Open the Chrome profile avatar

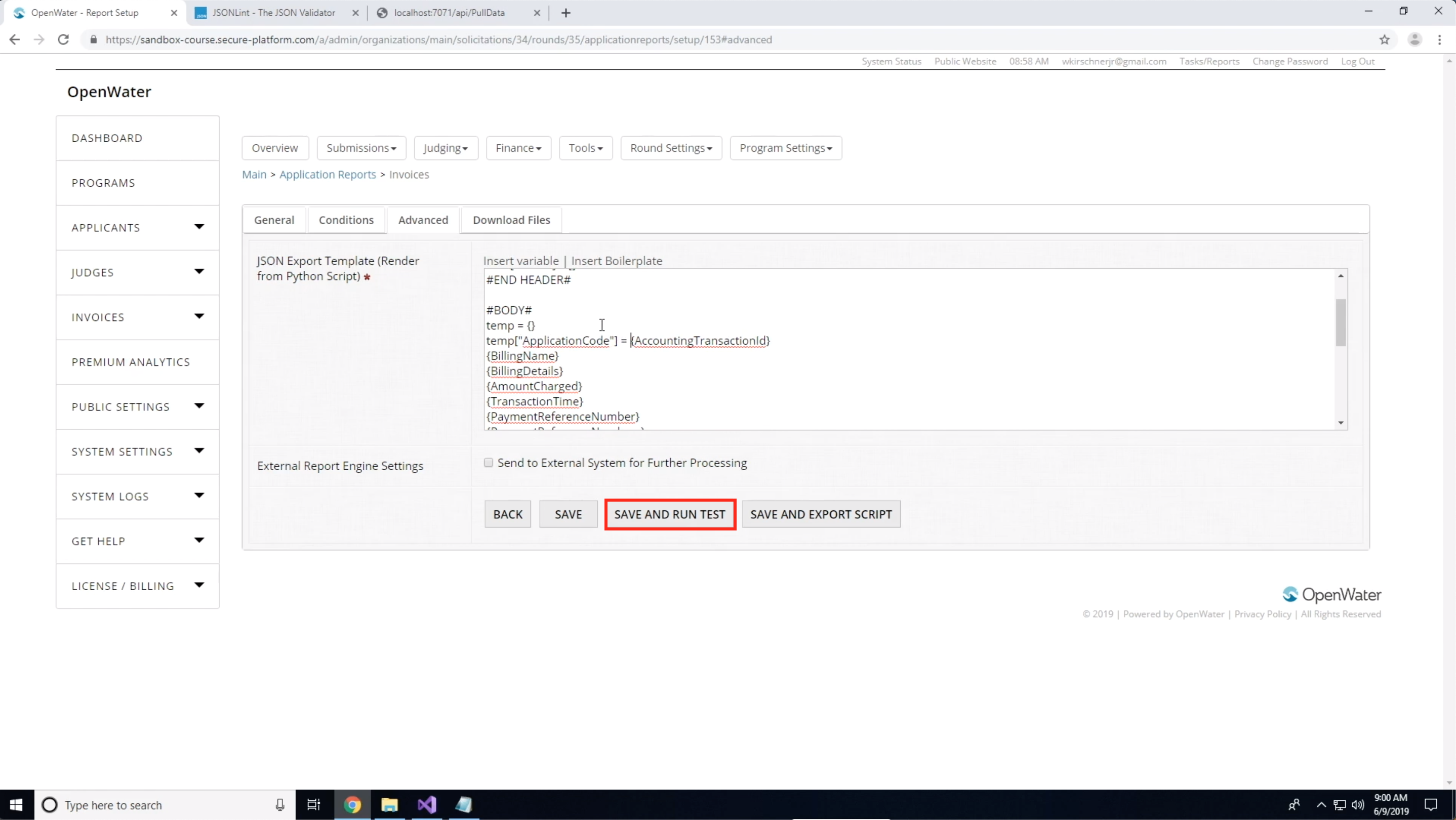coord(1414,39)
